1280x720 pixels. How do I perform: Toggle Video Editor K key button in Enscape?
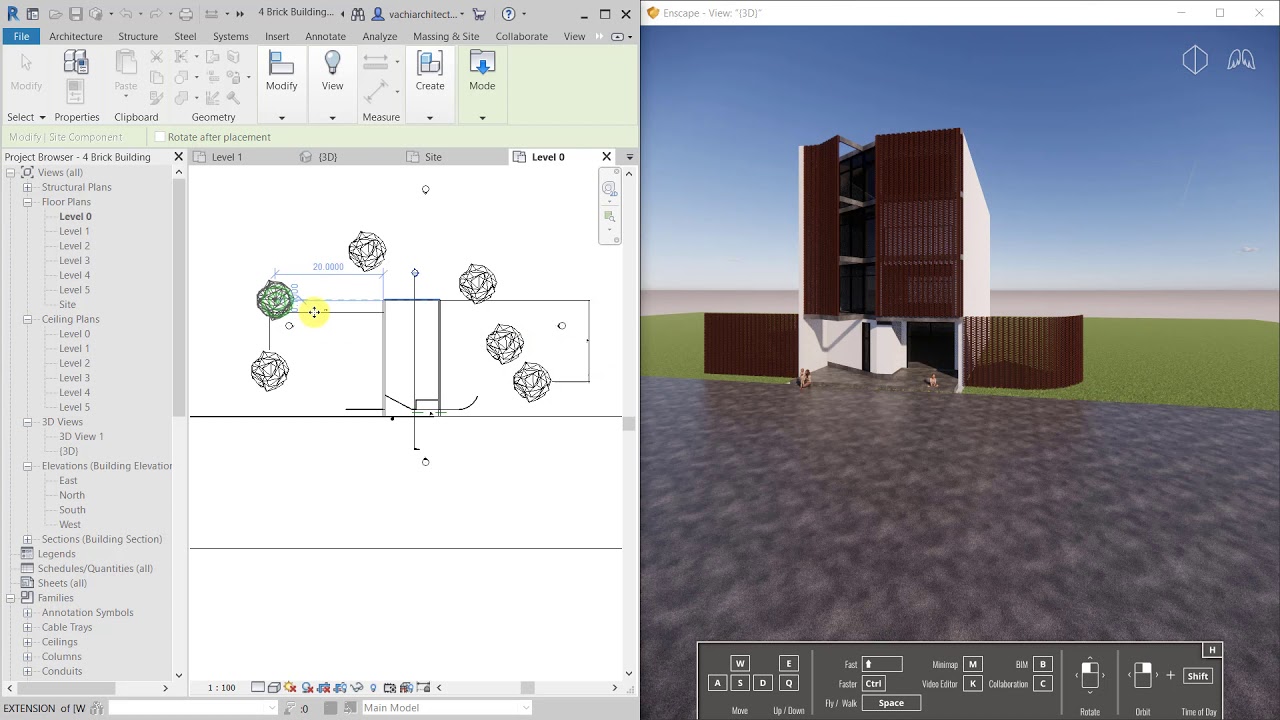pos(972,684)
